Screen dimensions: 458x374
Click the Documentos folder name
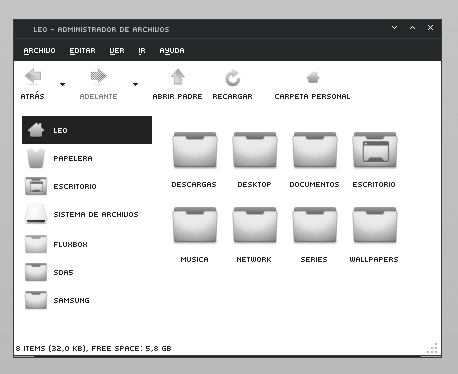pyautogui.click(x=314, y=184)
